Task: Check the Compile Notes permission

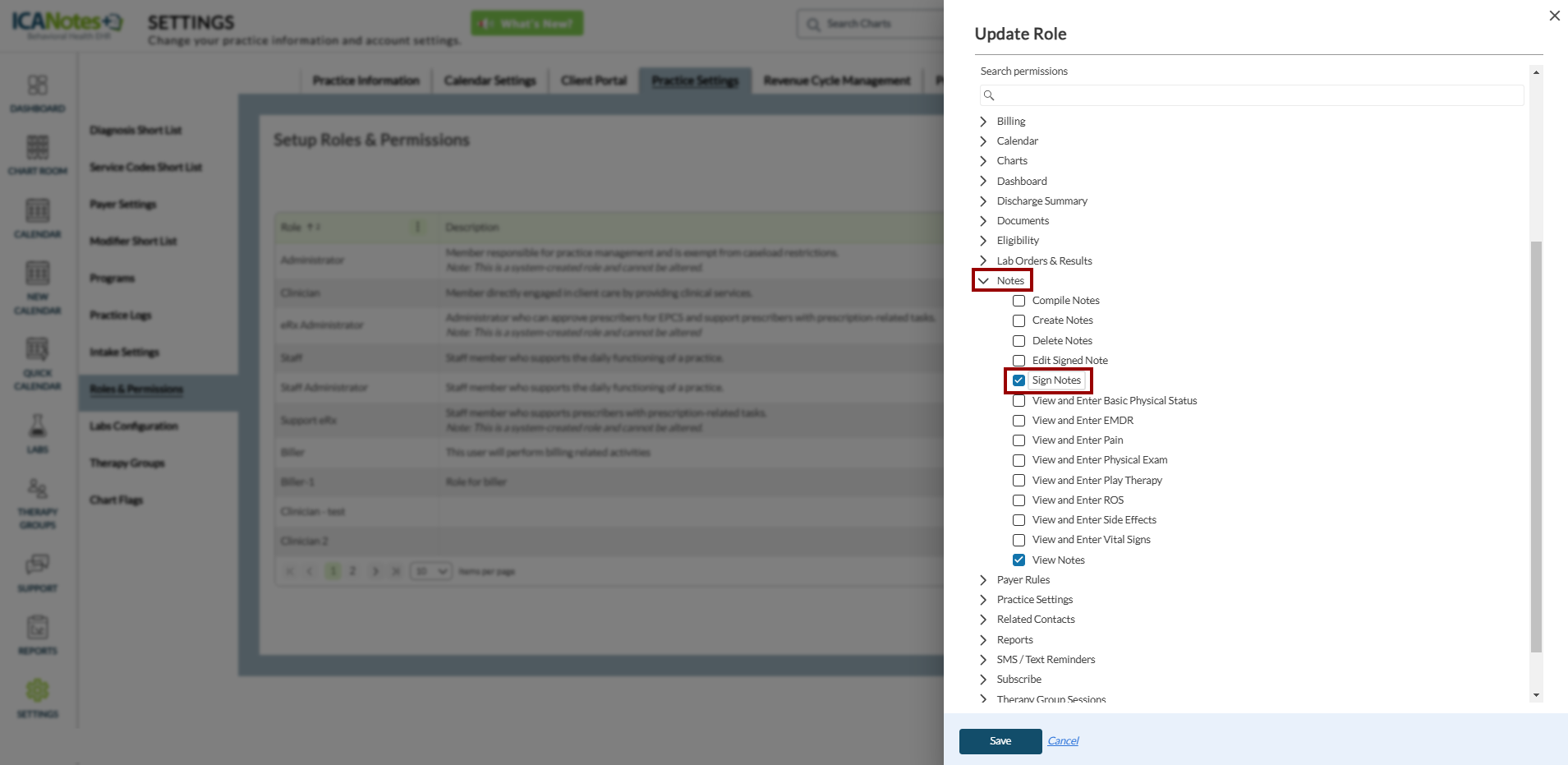Action: (1019, 301)
